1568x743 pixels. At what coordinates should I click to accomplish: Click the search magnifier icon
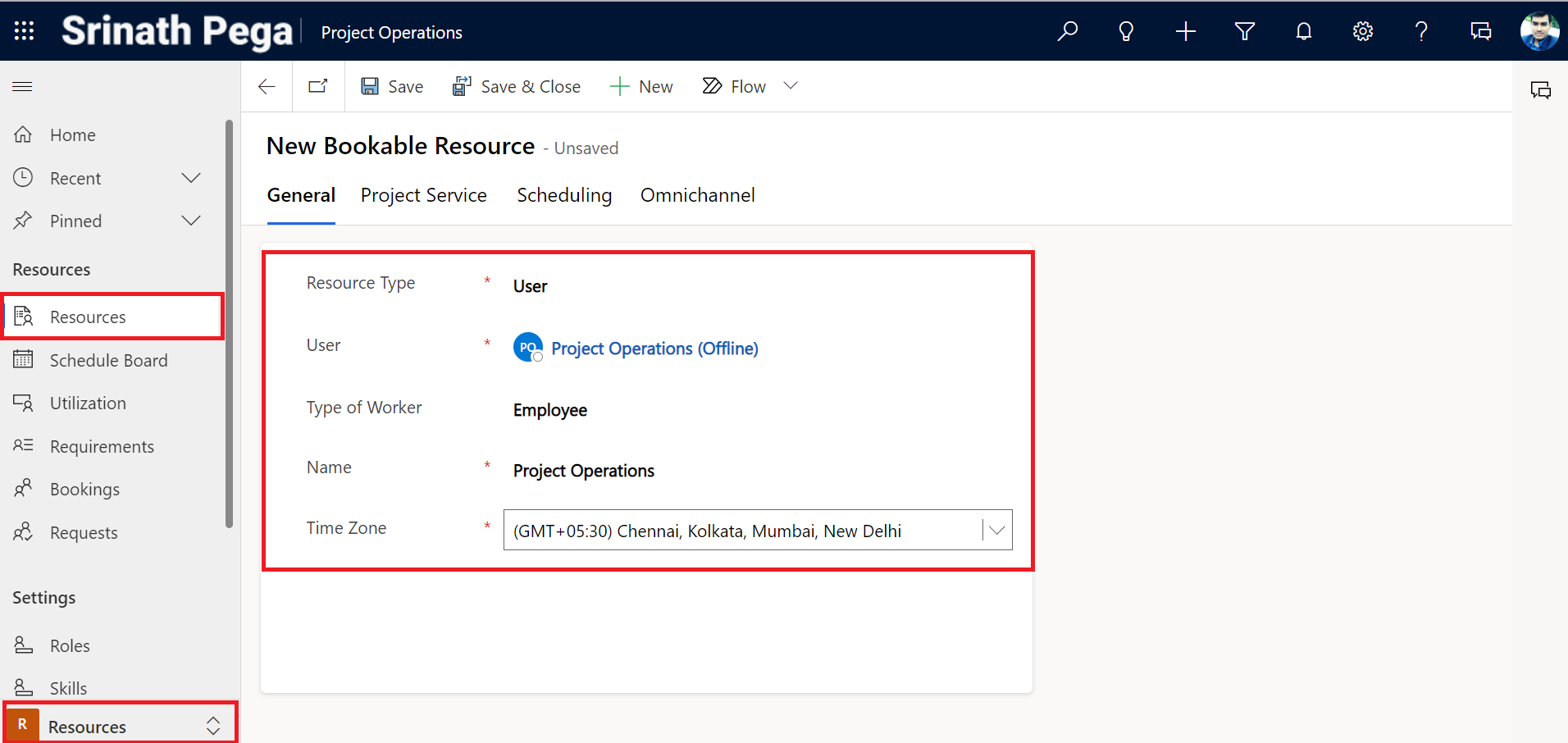[x=1067, y=31]
